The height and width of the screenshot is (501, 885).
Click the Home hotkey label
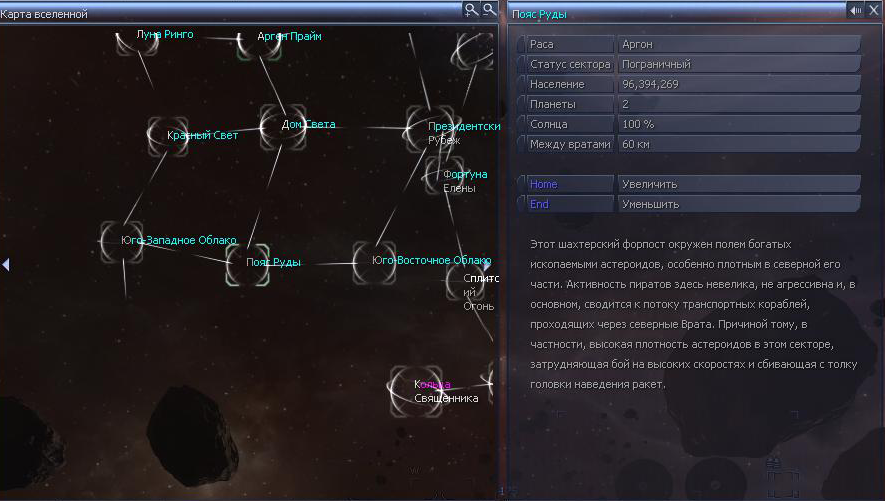point(544,184)
